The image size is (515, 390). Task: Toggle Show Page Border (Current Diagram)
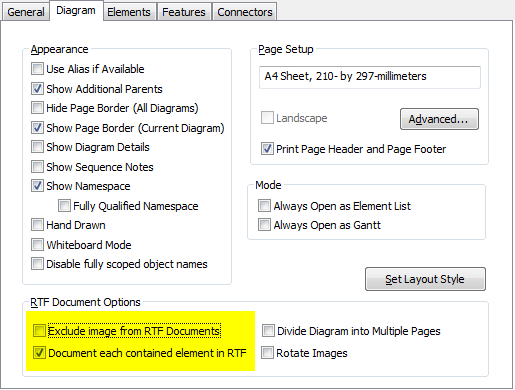pos(37,128)
